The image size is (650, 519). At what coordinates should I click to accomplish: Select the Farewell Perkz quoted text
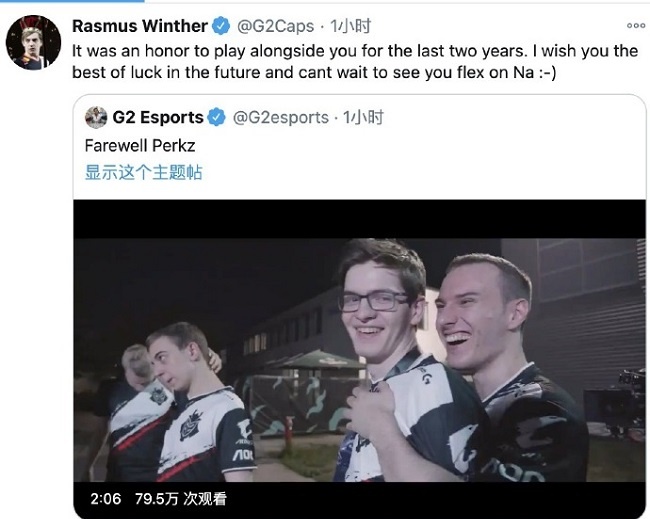pyautogui.click(x=140, y=146)
